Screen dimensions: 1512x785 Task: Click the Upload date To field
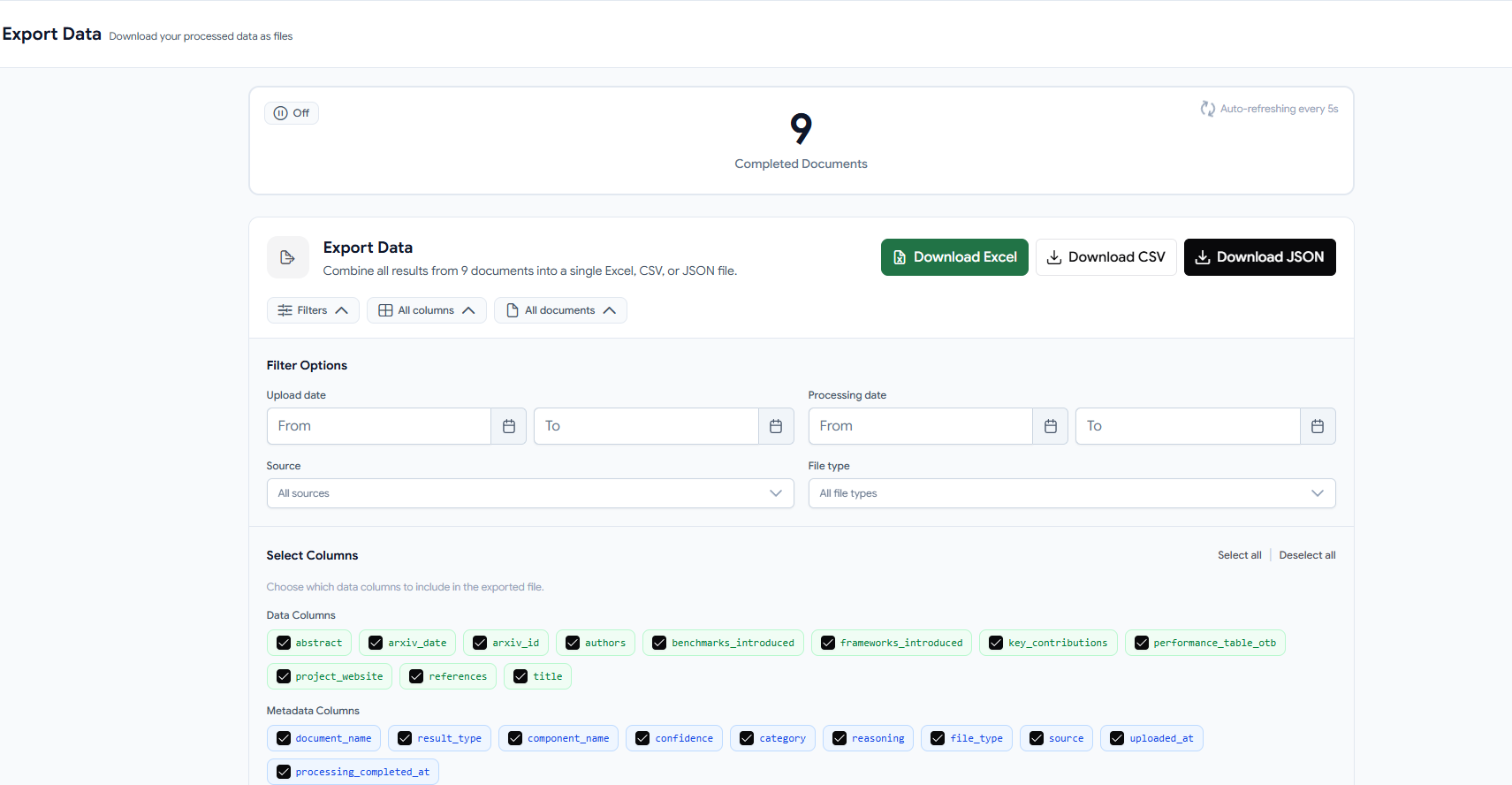point(646,426)
